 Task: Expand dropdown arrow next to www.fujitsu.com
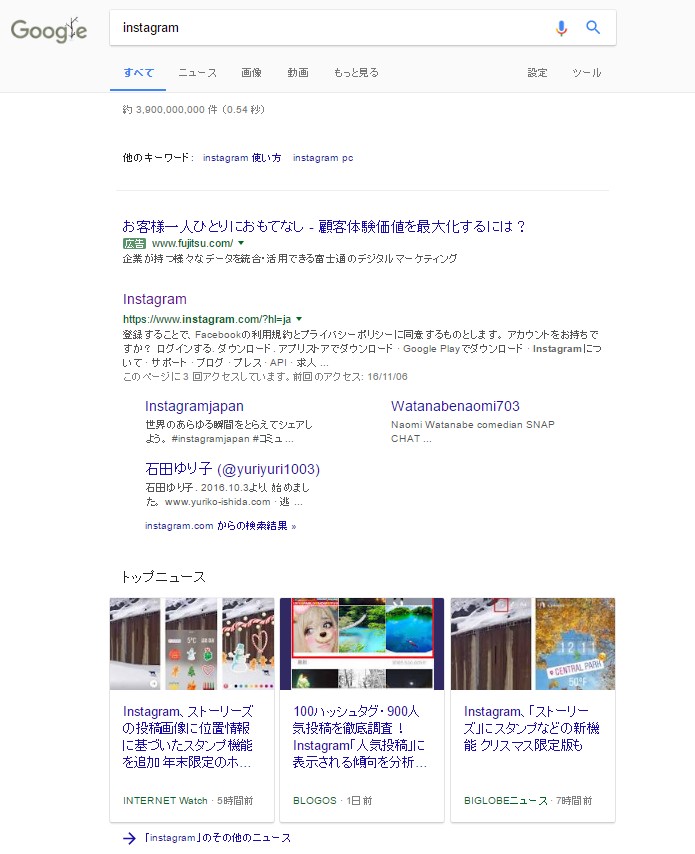pos(241,243)
